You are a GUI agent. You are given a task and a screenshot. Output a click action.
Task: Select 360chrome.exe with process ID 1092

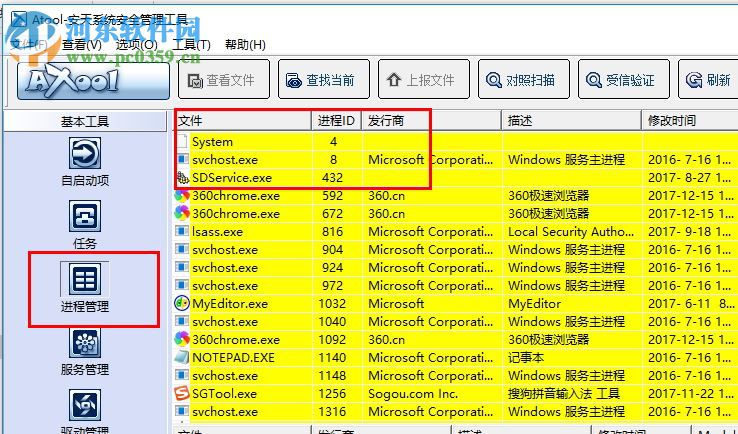[x=456, y=340]
